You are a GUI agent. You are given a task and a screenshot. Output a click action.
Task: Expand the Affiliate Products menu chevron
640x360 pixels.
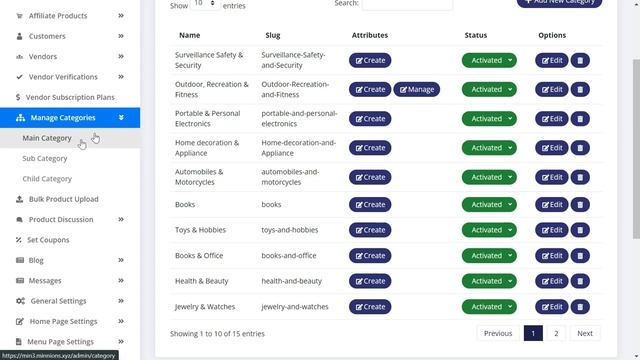point(121,16)
